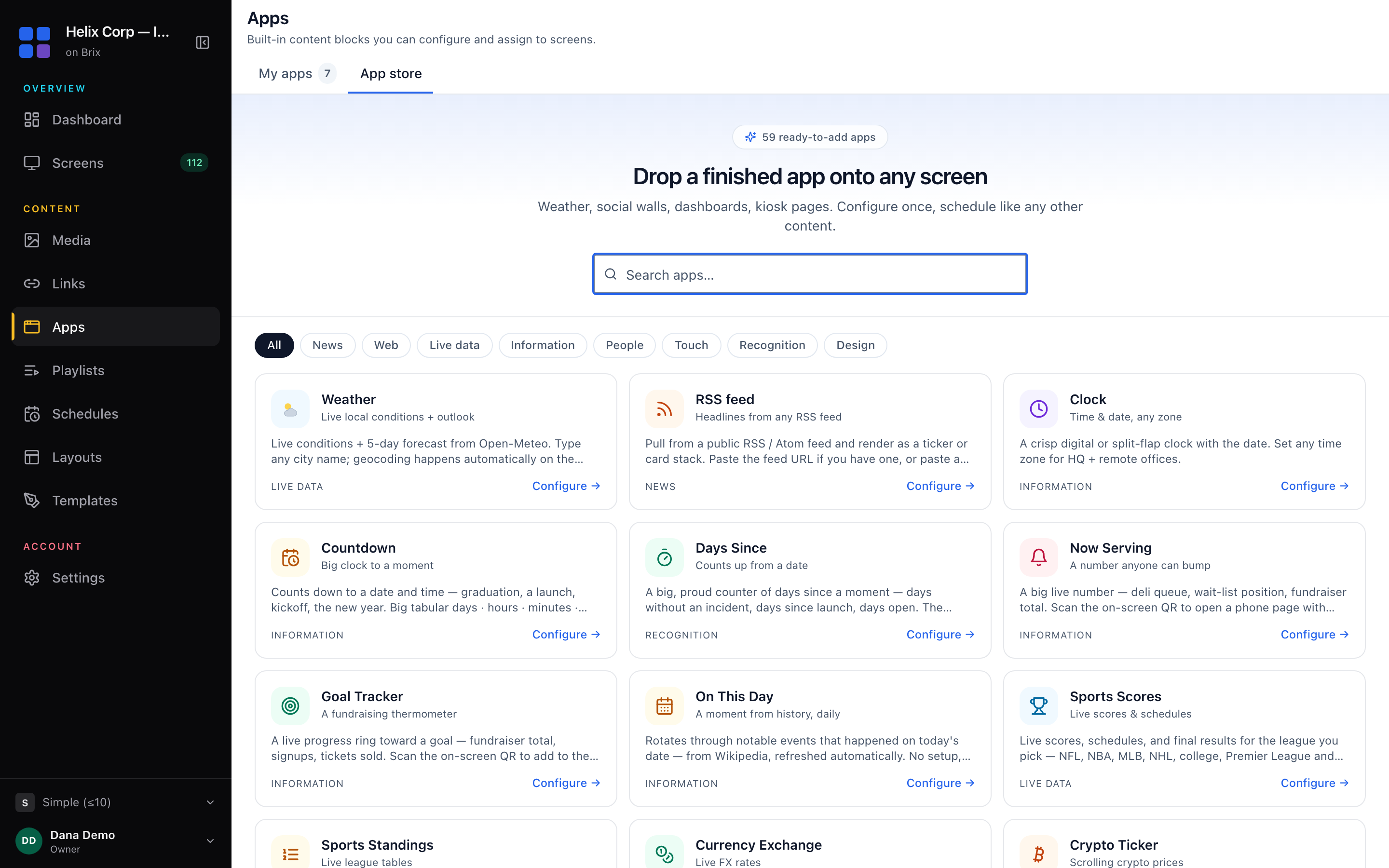Open Links in the sidebar

click(115, 284)
